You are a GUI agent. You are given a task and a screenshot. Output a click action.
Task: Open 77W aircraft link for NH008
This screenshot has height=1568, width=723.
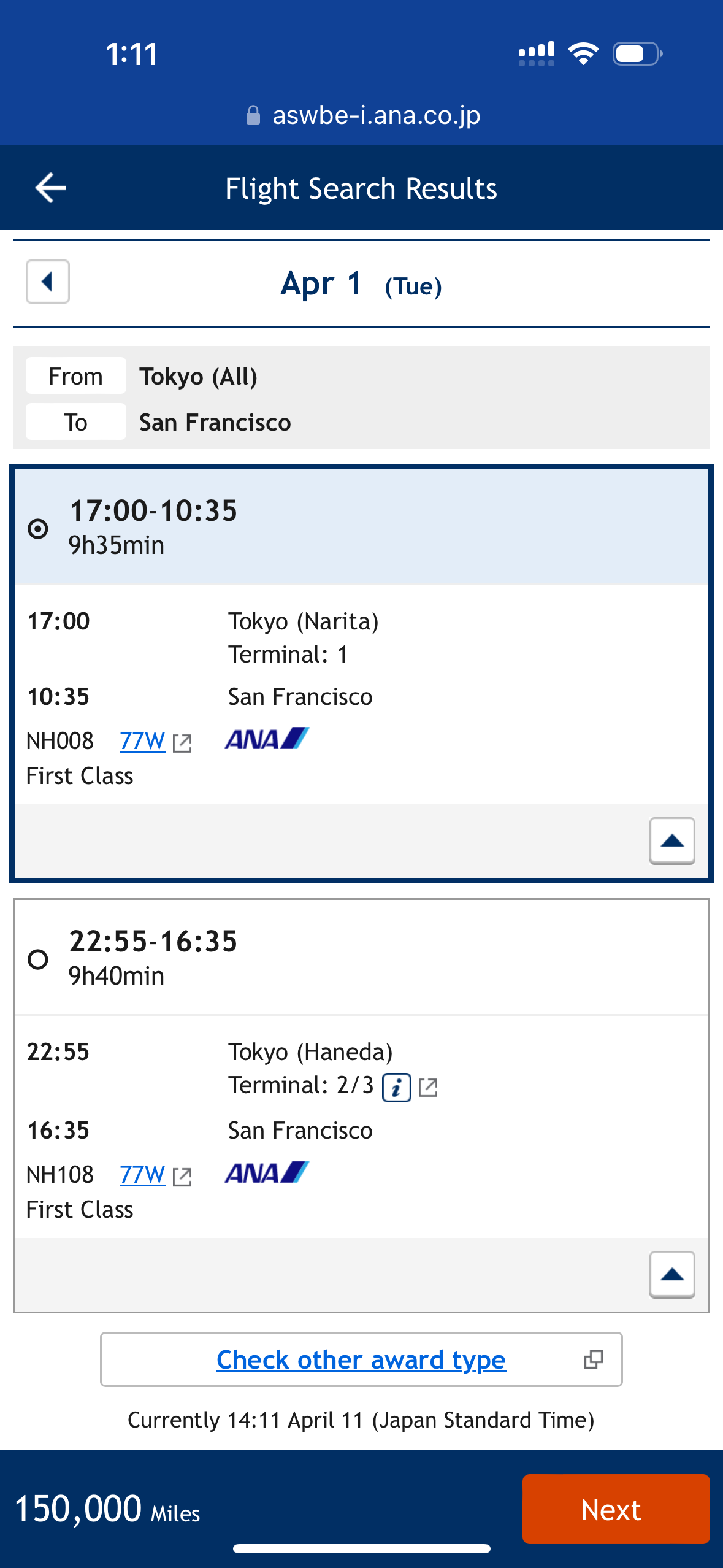click(142, 741)
